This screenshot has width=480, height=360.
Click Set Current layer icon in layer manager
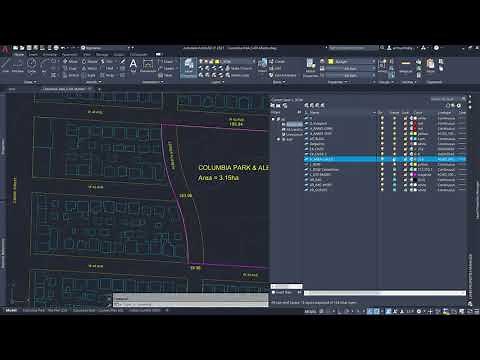click(322, 105)
